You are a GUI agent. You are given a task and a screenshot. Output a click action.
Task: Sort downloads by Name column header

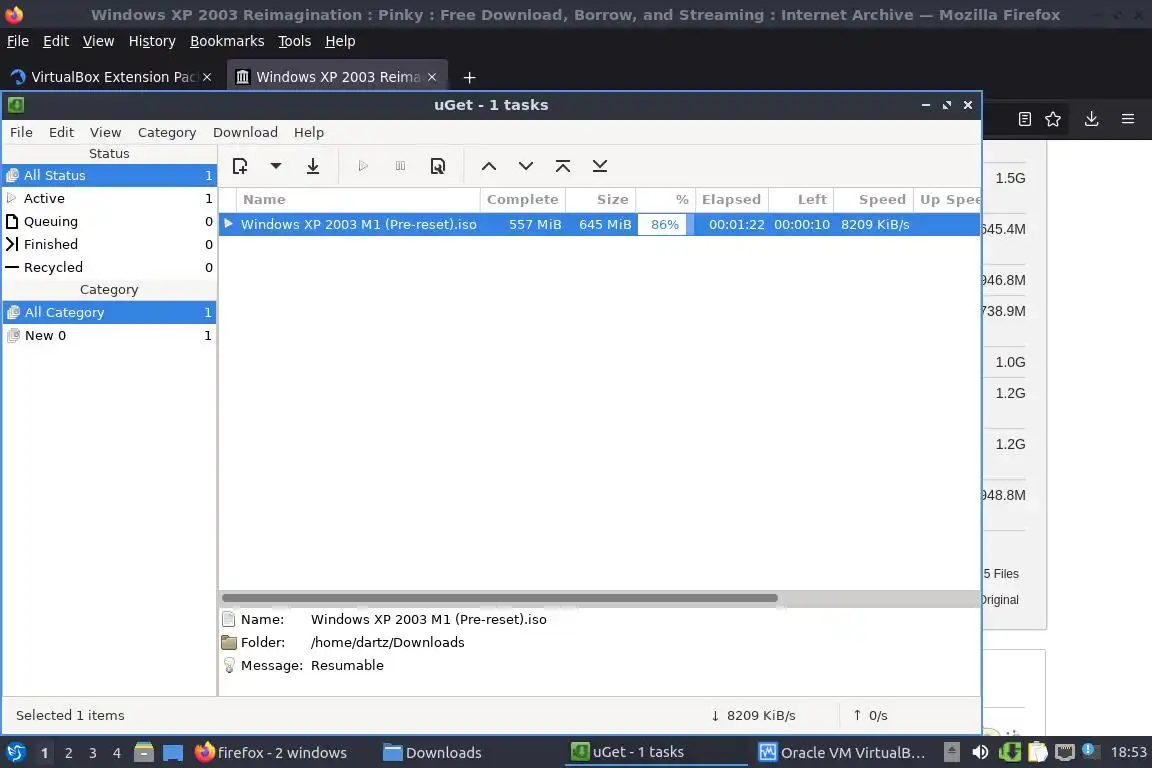click(x=359, y=199)
